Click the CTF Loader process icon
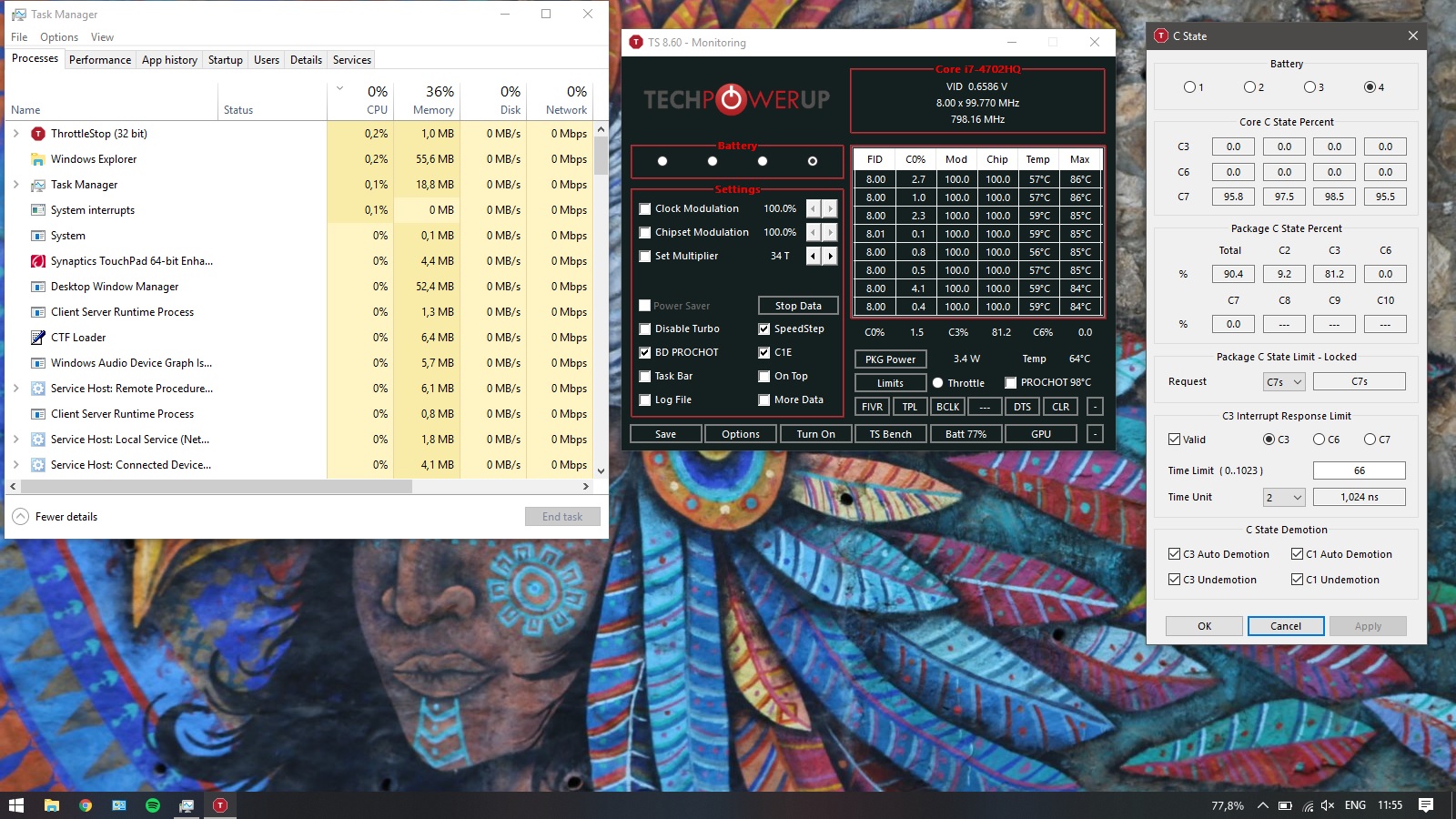1456x819 pixels. coord(38,338)
